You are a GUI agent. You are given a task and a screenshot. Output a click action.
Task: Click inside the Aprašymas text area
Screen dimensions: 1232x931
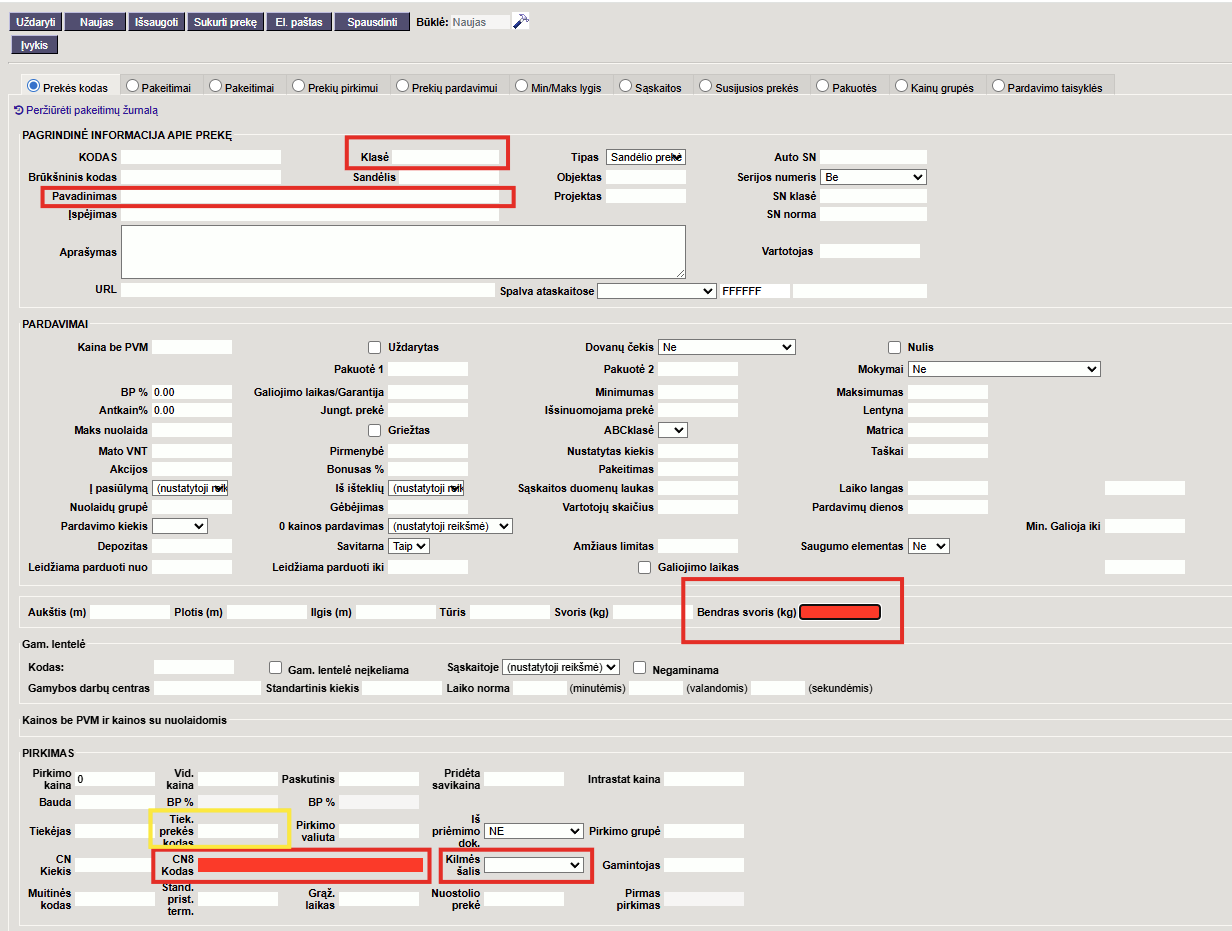[403, 252]
